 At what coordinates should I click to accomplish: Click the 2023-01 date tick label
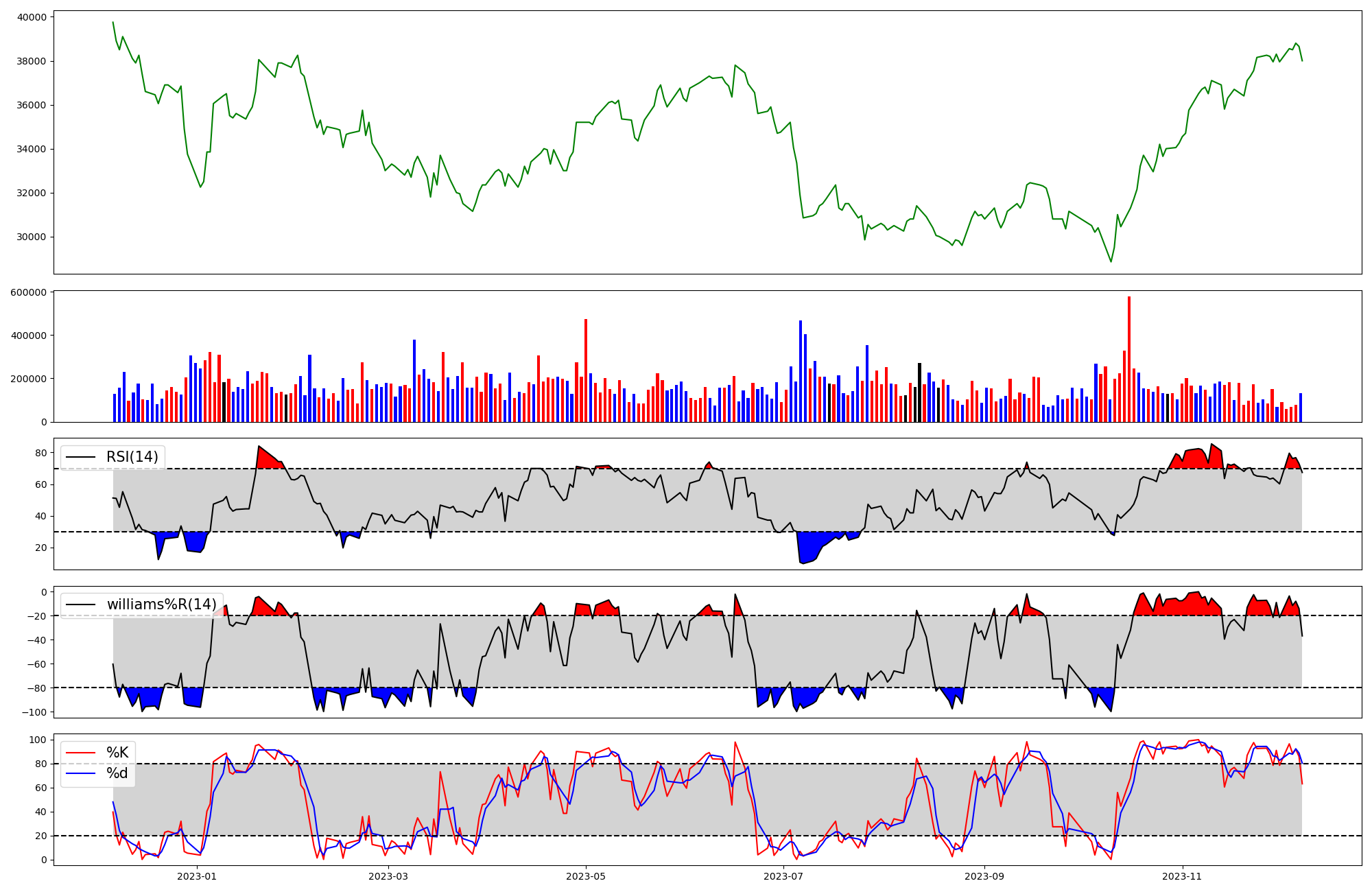click(x=197, y=876)
